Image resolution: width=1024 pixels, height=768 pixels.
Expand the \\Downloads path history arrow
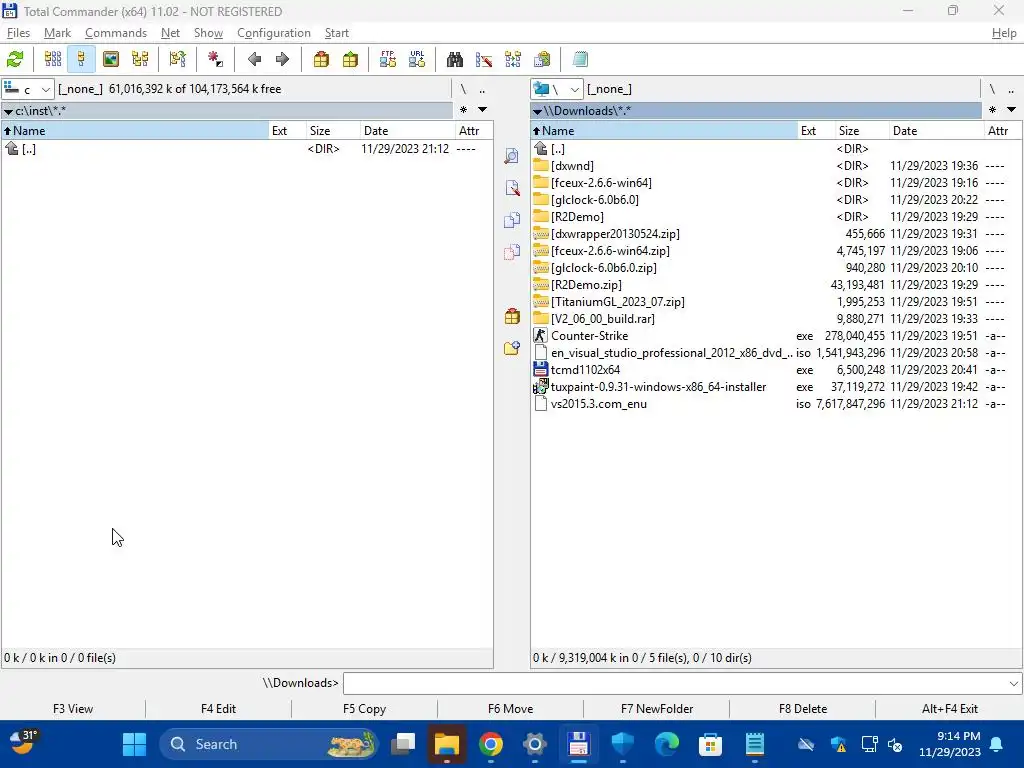pos(537,112)
